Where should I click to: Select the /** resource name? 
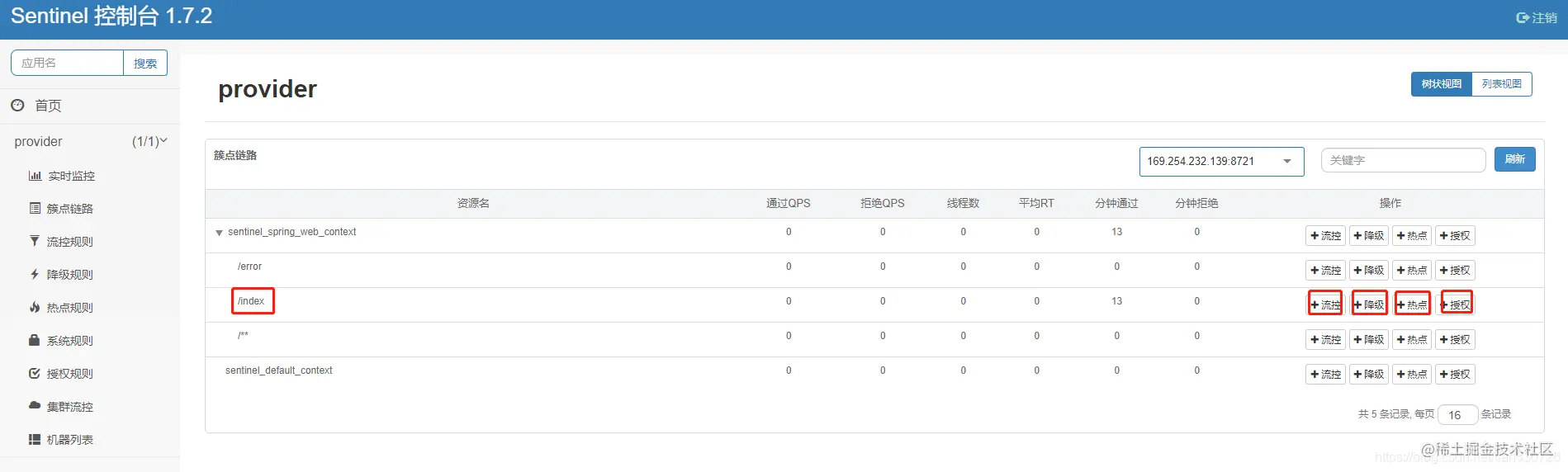point(243,336)
